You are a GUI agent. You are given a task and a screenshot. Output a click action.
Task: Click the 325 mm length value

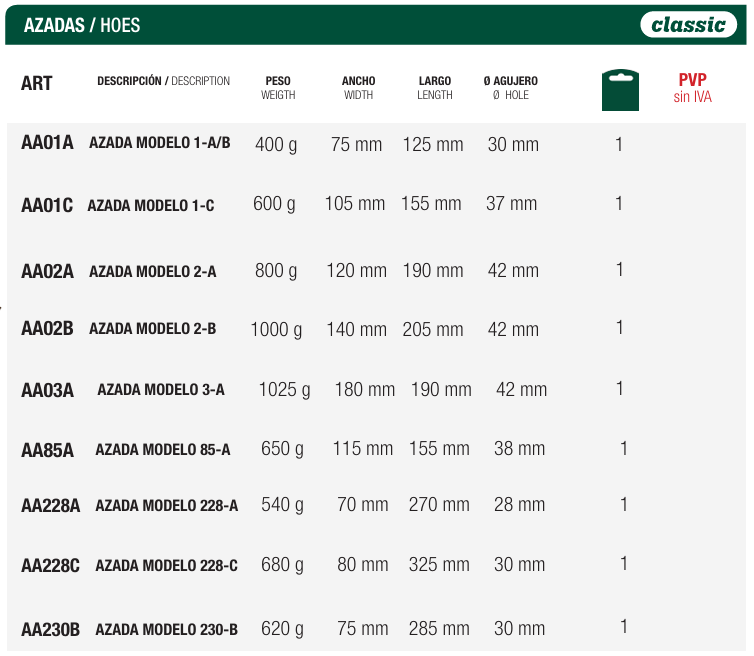pos(438,565)
